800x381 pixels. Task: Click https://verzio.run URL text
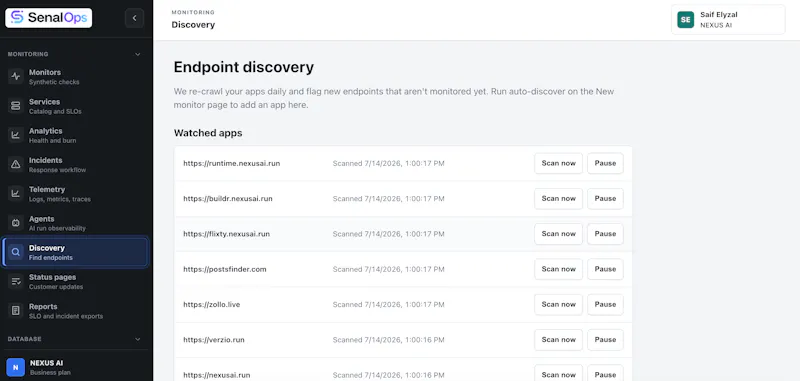point(214,339)
